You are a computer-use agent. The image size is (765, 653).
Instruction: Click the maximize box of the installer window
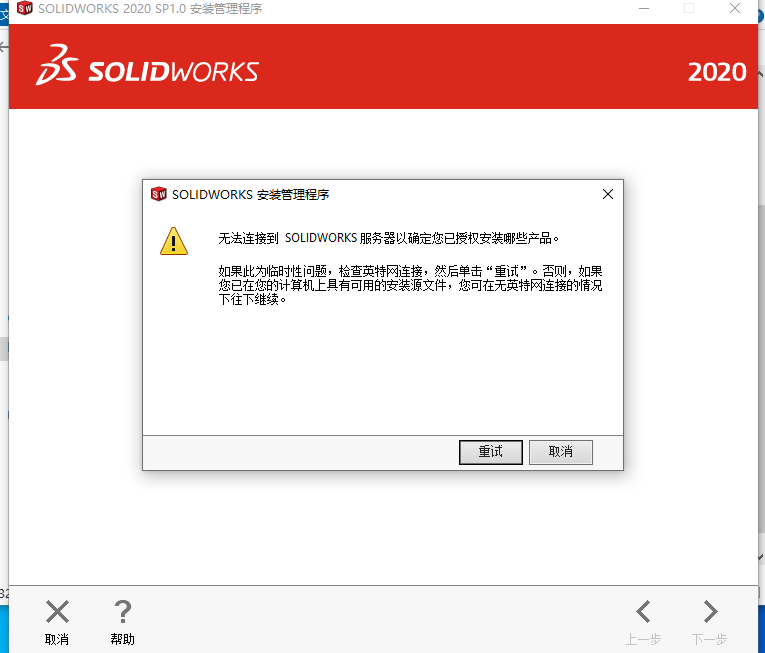click(x=689, y=8)
